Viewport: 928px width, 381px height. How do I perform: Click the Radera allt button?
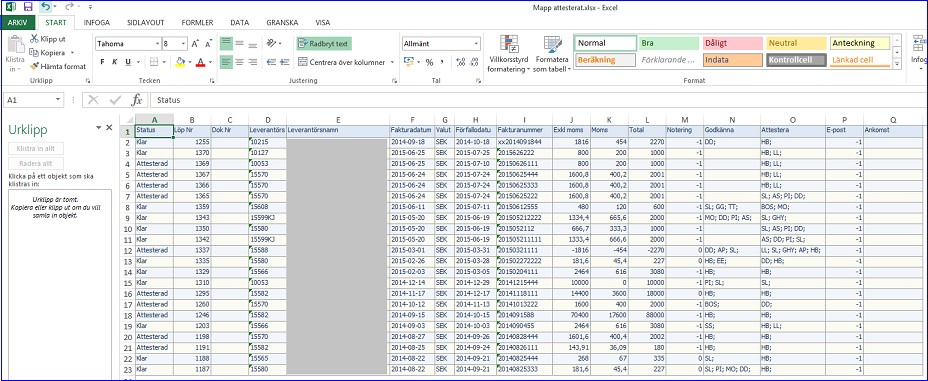36,163
